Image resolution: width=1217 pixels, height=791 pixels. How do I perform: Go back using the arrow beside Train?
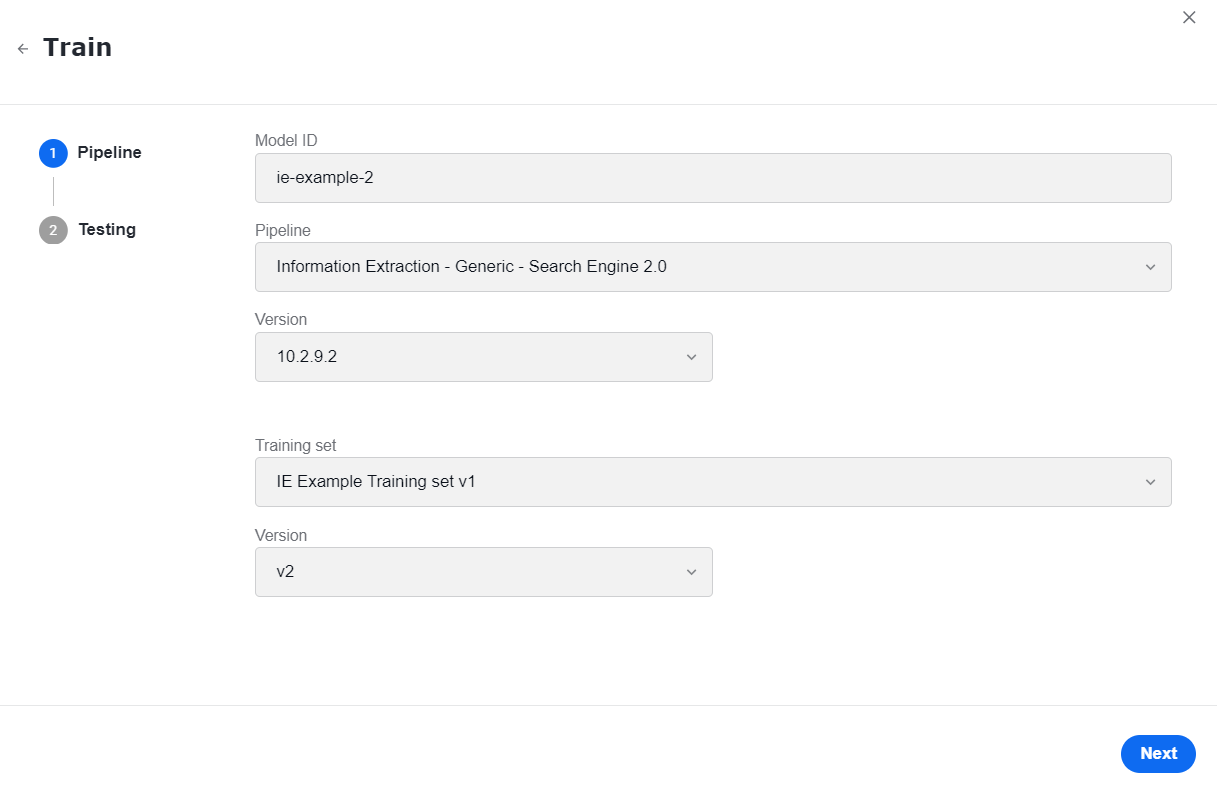[23, 49]
